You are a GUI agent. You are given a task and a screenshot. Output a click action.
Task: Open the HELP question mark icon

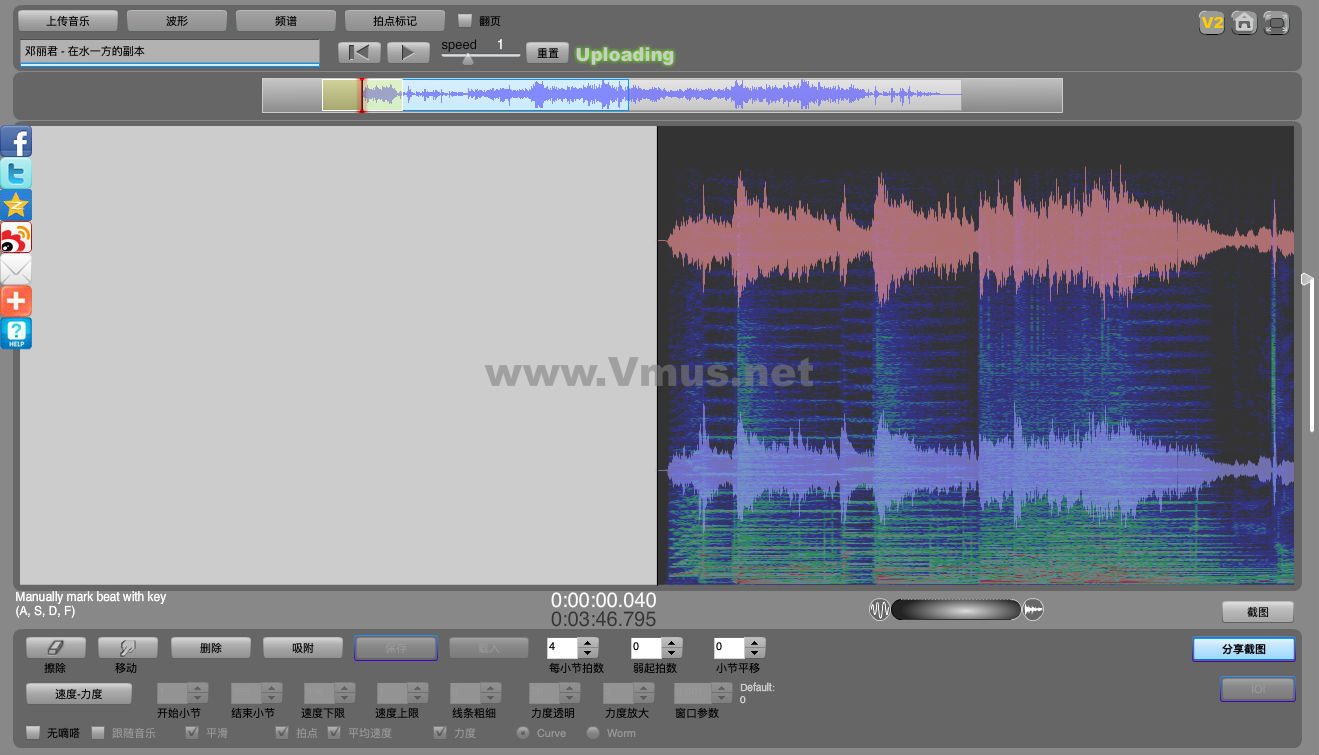tap(16, 334)
